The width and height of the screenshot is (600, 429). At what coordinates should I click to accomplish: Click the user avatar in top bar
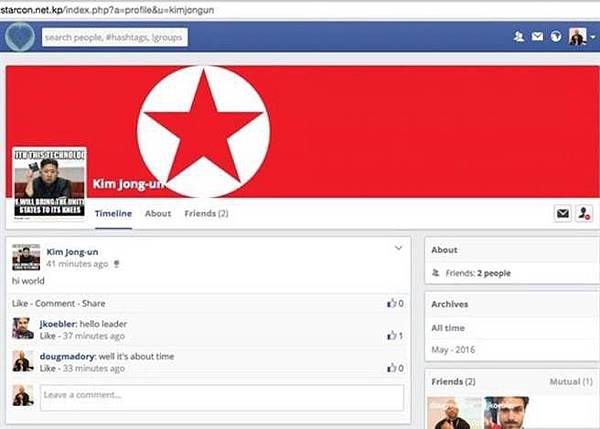coord(577,37)
